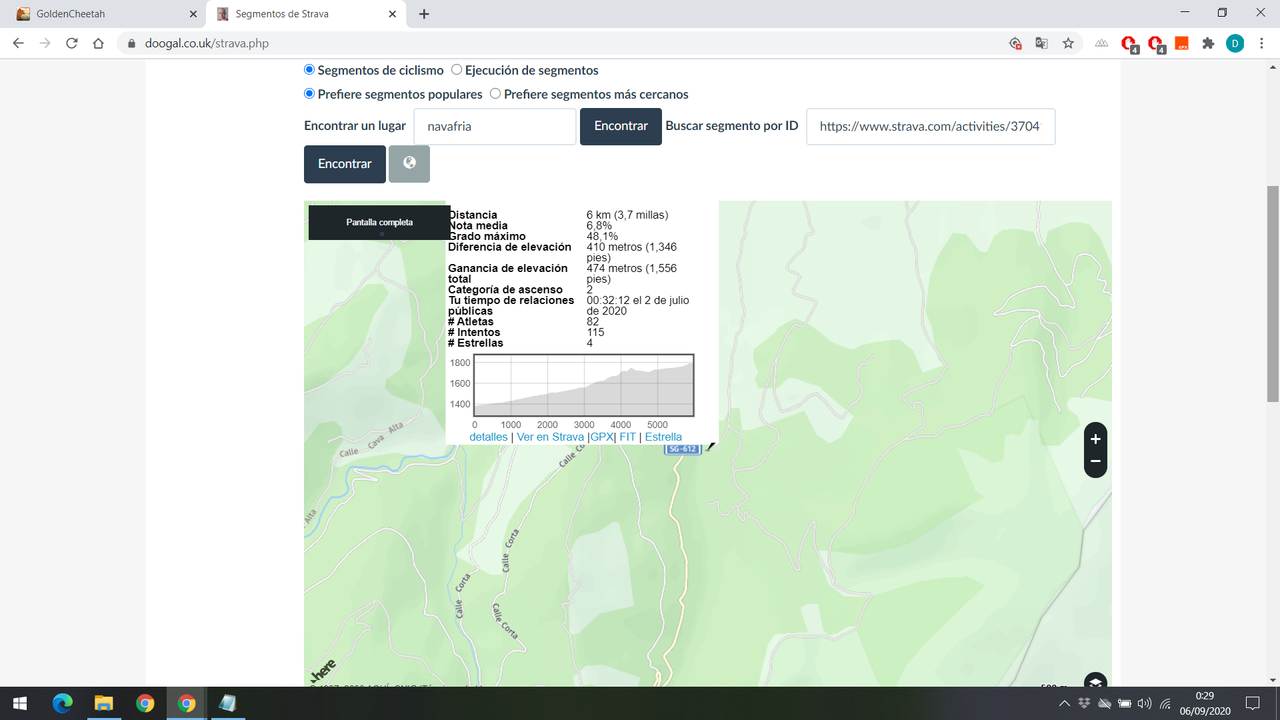Open active Chrome window in taskbar

[x=186, y=703]
